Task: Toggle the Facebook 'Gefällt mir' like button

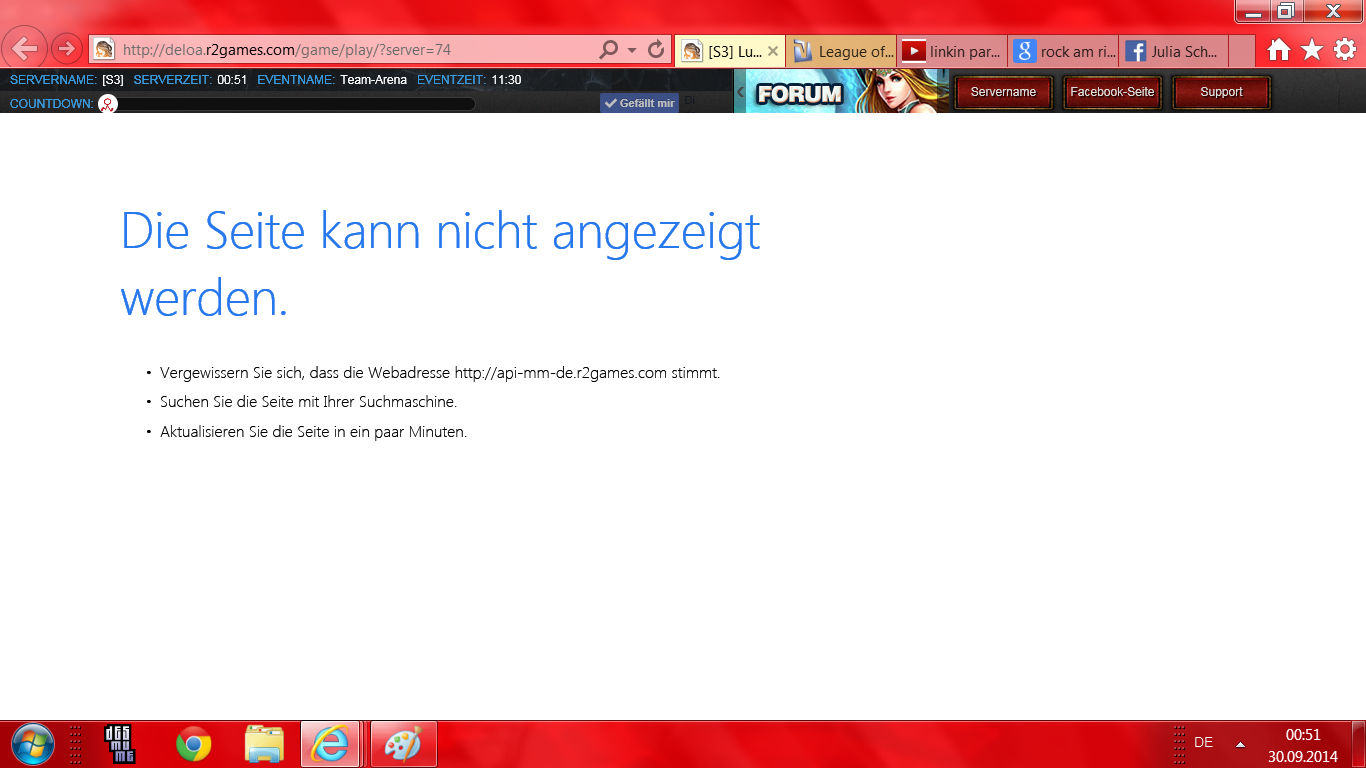Action: point(639,103)
